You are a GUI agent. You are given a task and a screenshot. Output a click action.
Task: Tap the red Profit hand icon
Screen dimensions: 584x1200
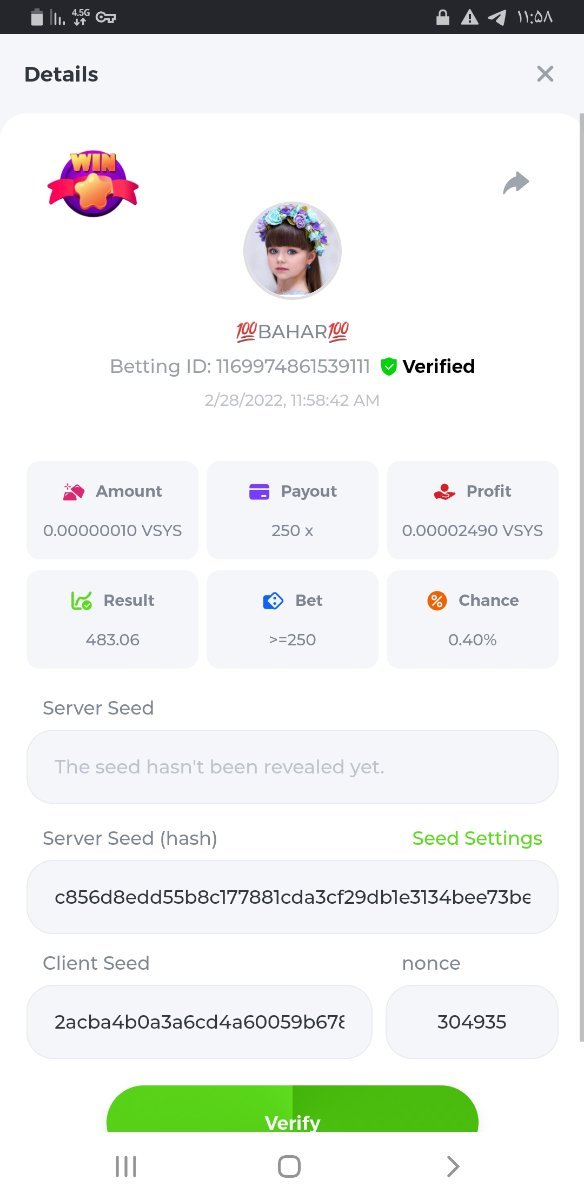(x=445, y=491)
